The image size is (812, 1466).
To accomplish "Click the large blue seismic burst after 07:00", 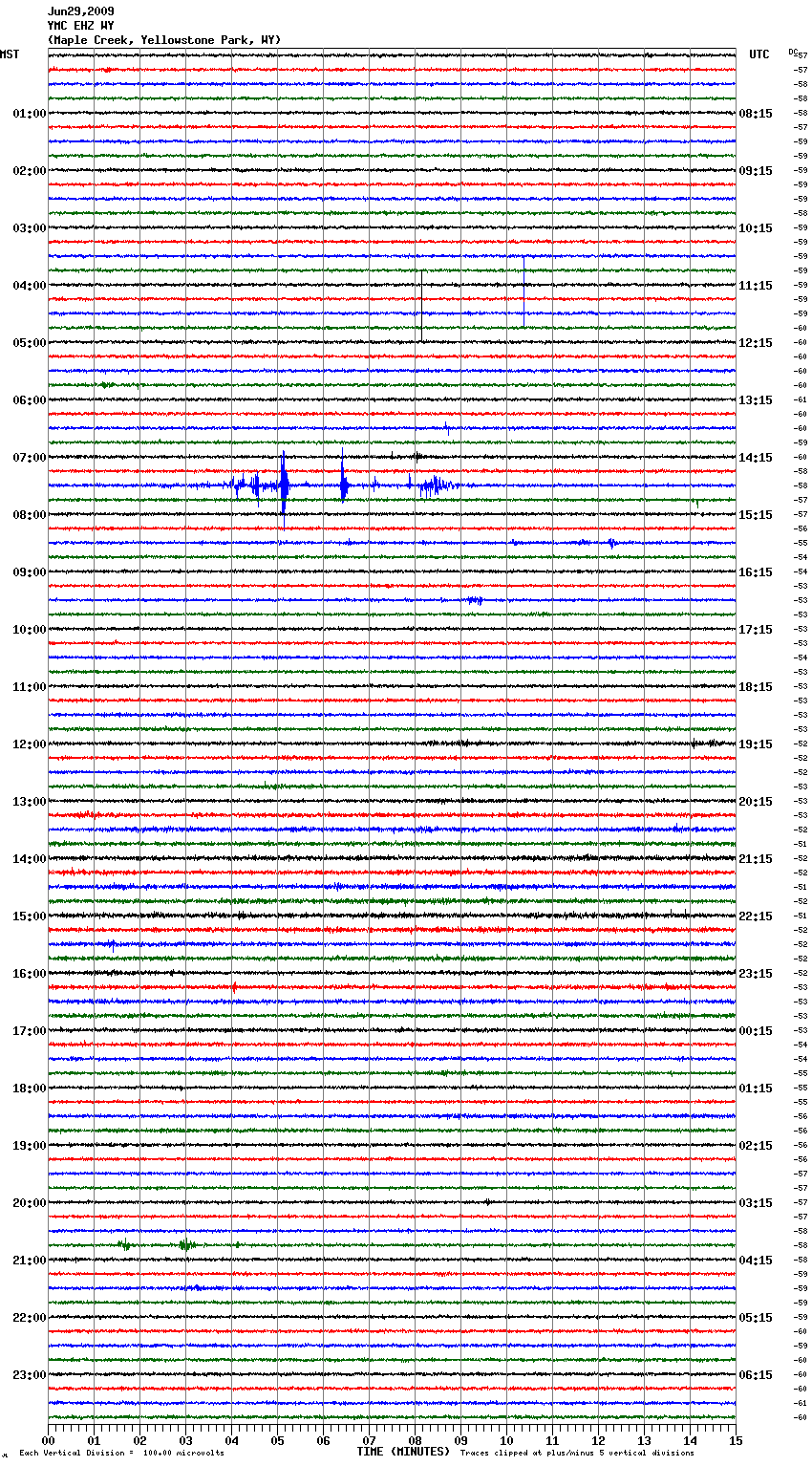I will pyautogui.click(x=283, y=485).
